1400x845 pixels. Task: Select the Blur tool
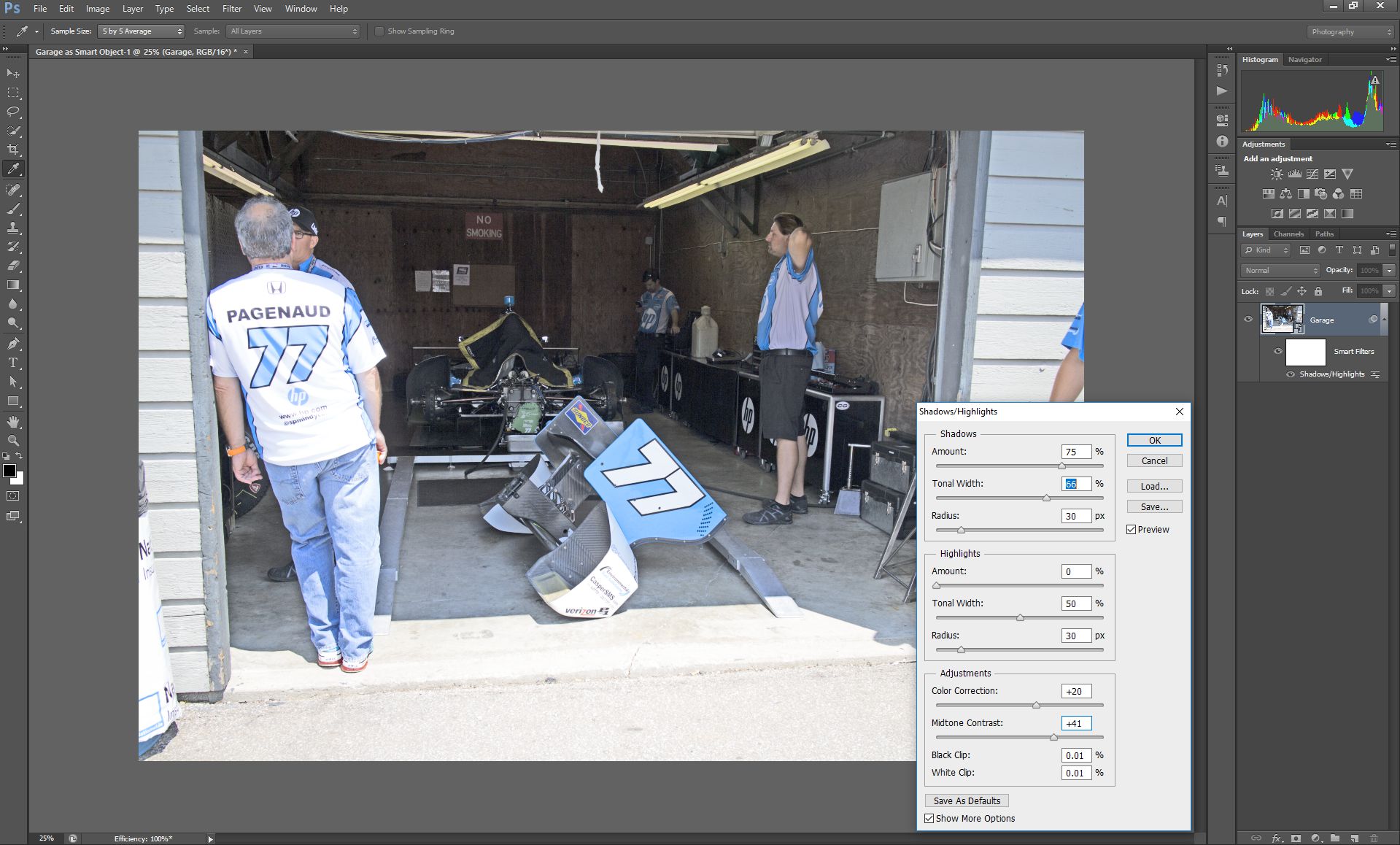pyautogui.click(x=13, y=304)
